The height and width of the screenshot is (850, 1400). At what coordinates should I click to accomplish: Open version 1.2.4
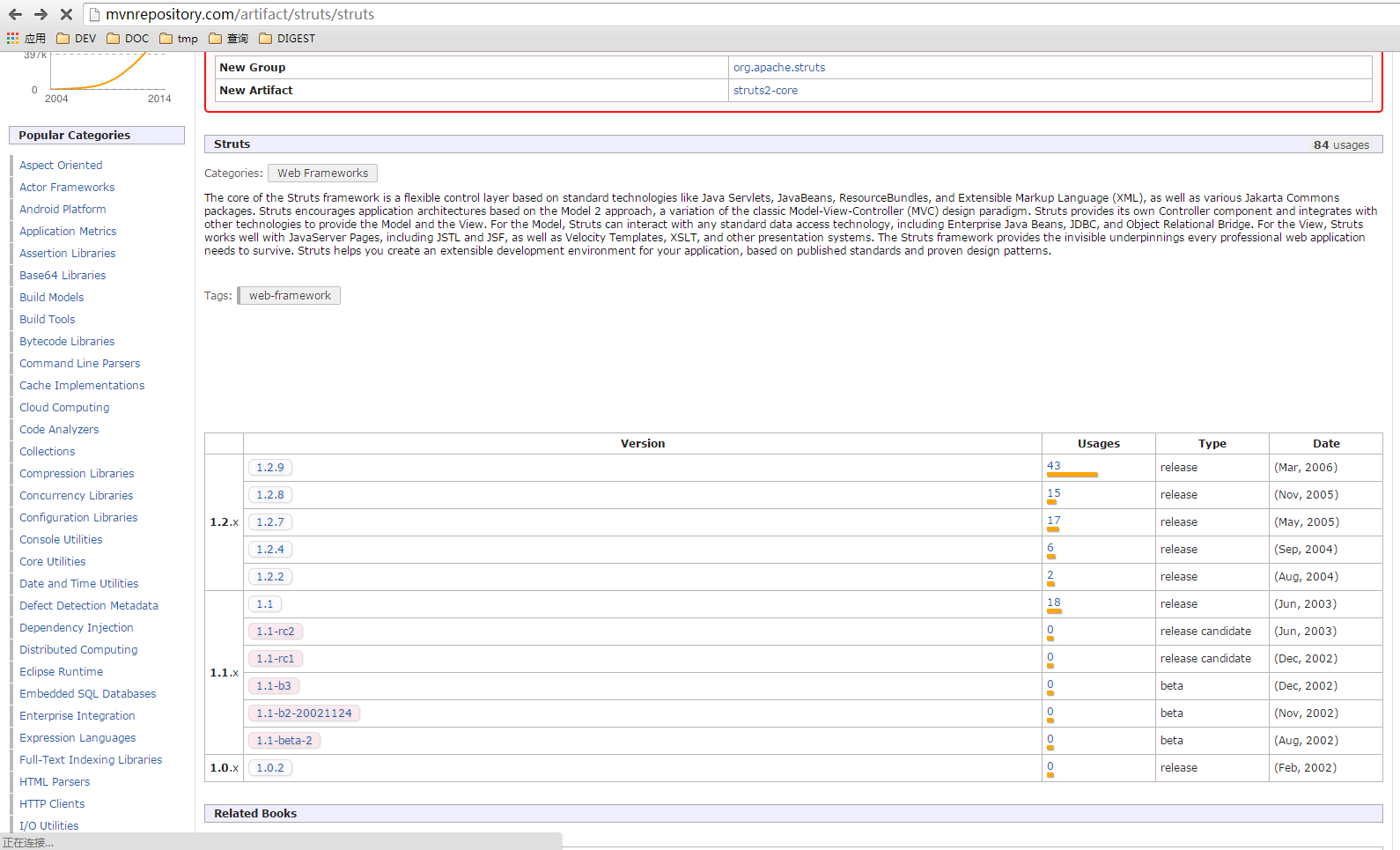pyautogui.click(x=270, y=550)
